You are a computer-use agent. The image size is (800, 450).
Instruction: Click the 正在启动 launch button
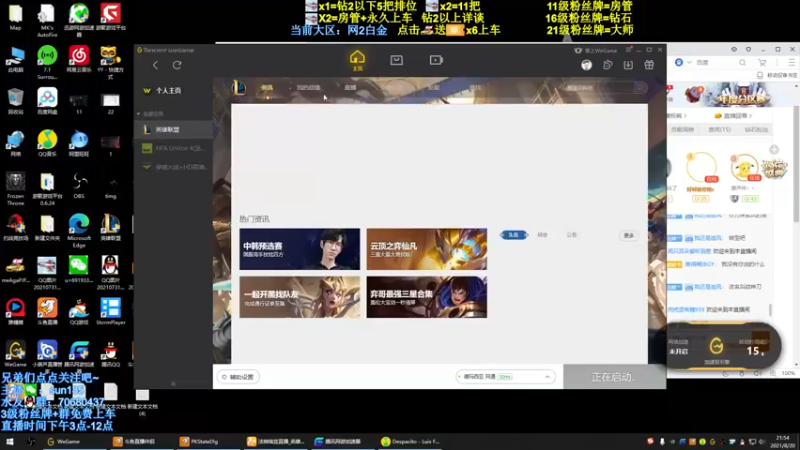615,377
